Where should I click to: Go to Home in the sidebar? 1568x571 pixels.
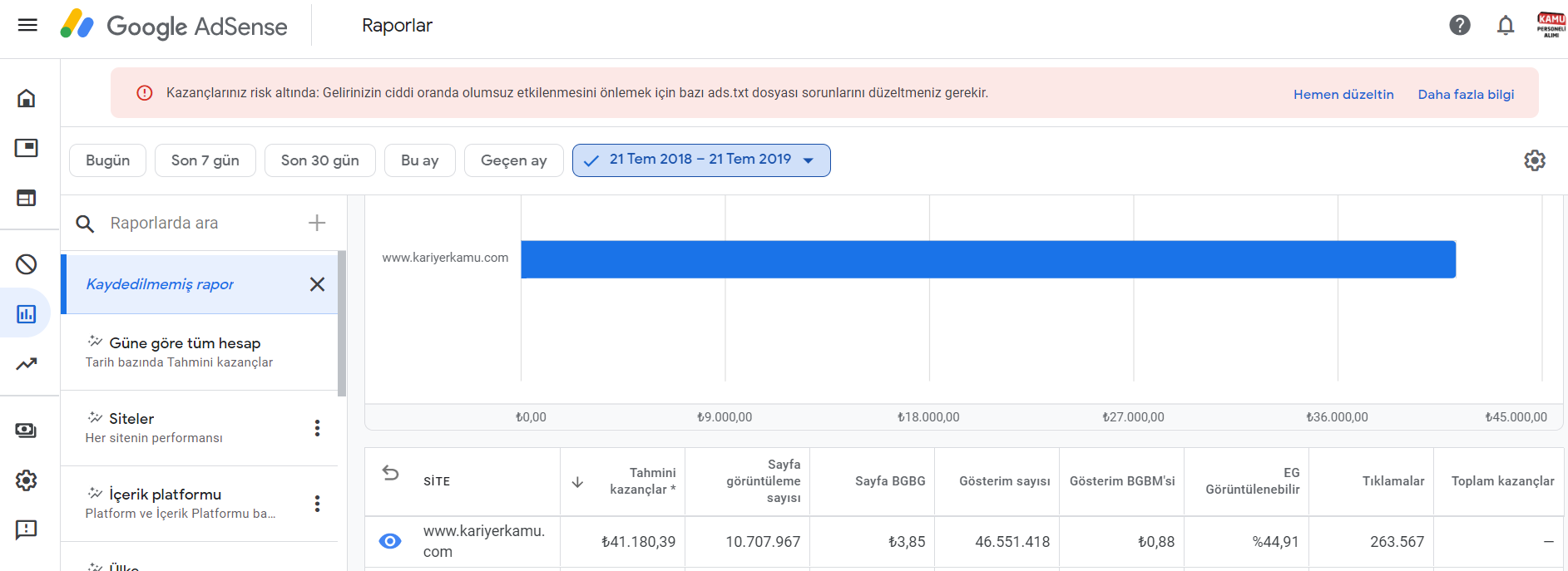click(x=27, y=98)
